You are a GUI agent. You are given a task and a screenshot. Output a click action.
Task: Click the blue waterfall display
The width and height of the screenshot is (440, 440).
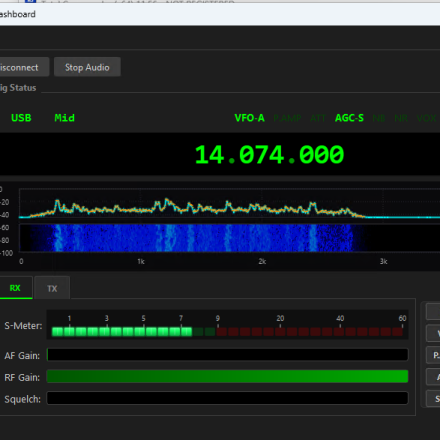click(x=229, y=238)
